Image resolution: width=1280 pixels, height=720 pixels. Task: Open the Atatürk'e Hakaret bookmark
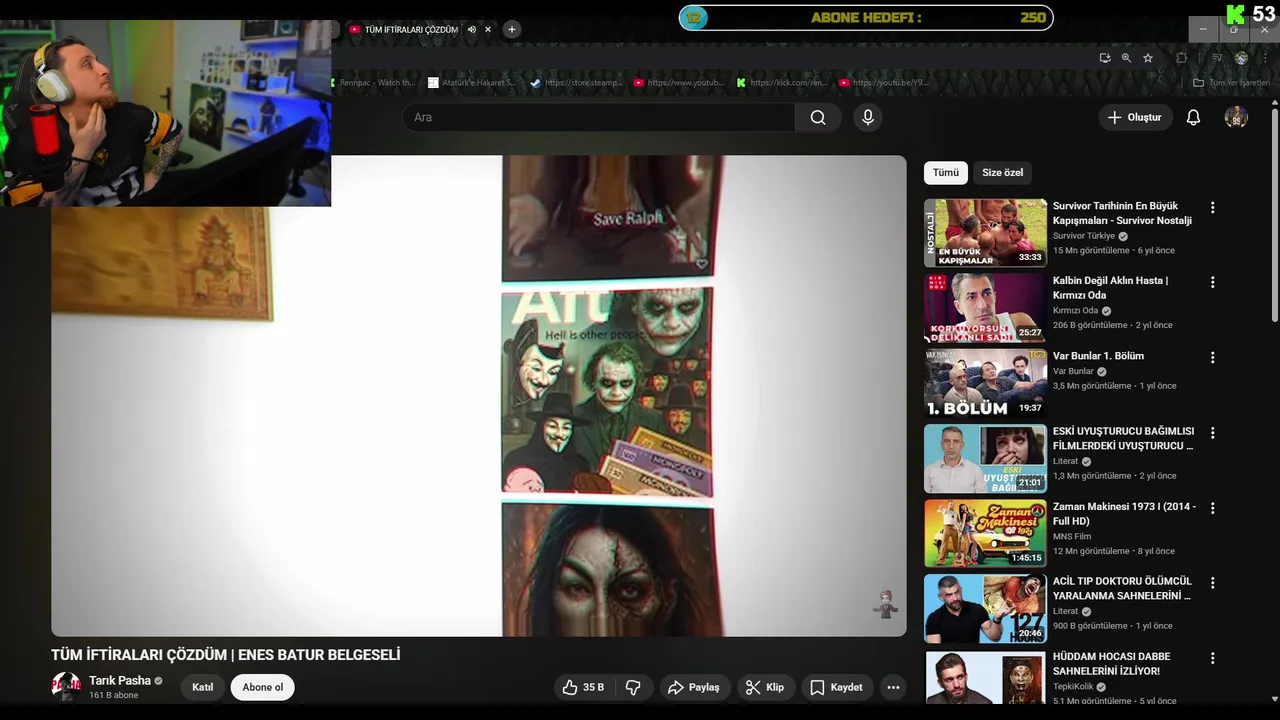pyautogui.click(x=472, y=83)
